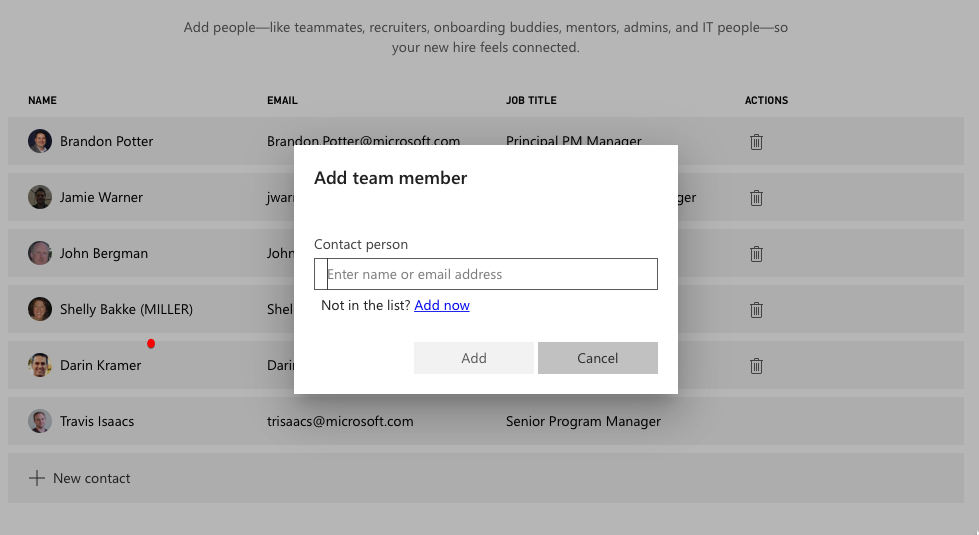Delete Darin Kramer with trash icon

click(756, 366)
